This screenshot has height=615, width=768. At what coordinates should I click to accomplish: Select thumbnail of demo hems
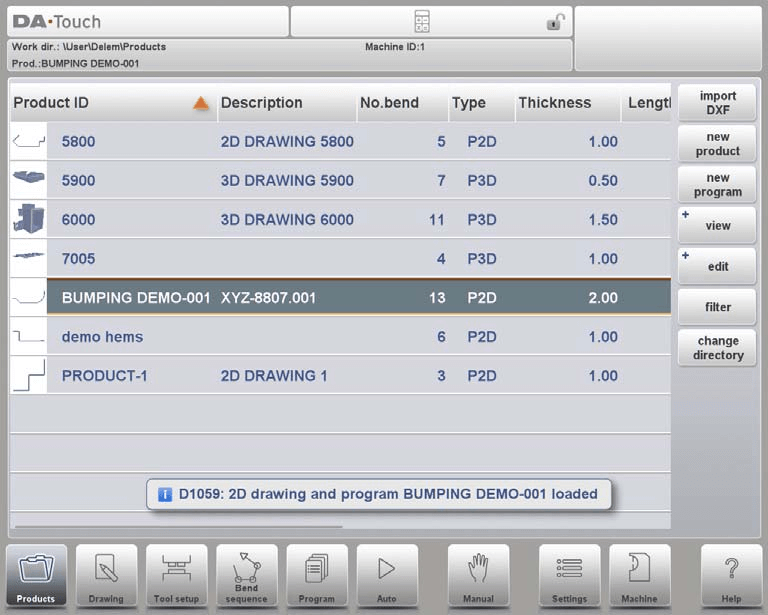pyautogui.click(x=28, y=337)
